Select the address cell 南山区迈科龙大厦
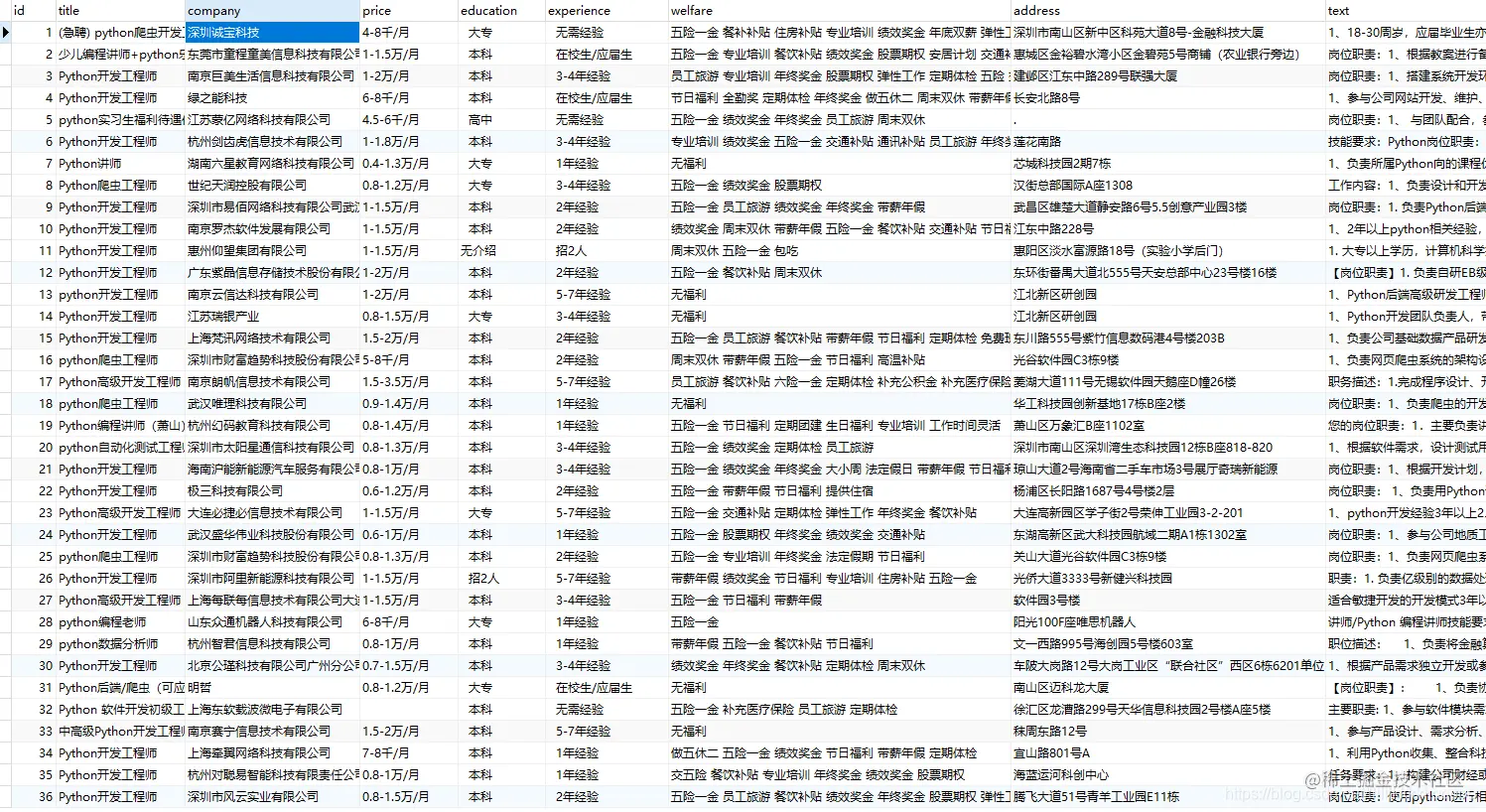The height and width of the screenshot is (812, 1486). [x=1167, y=688]
